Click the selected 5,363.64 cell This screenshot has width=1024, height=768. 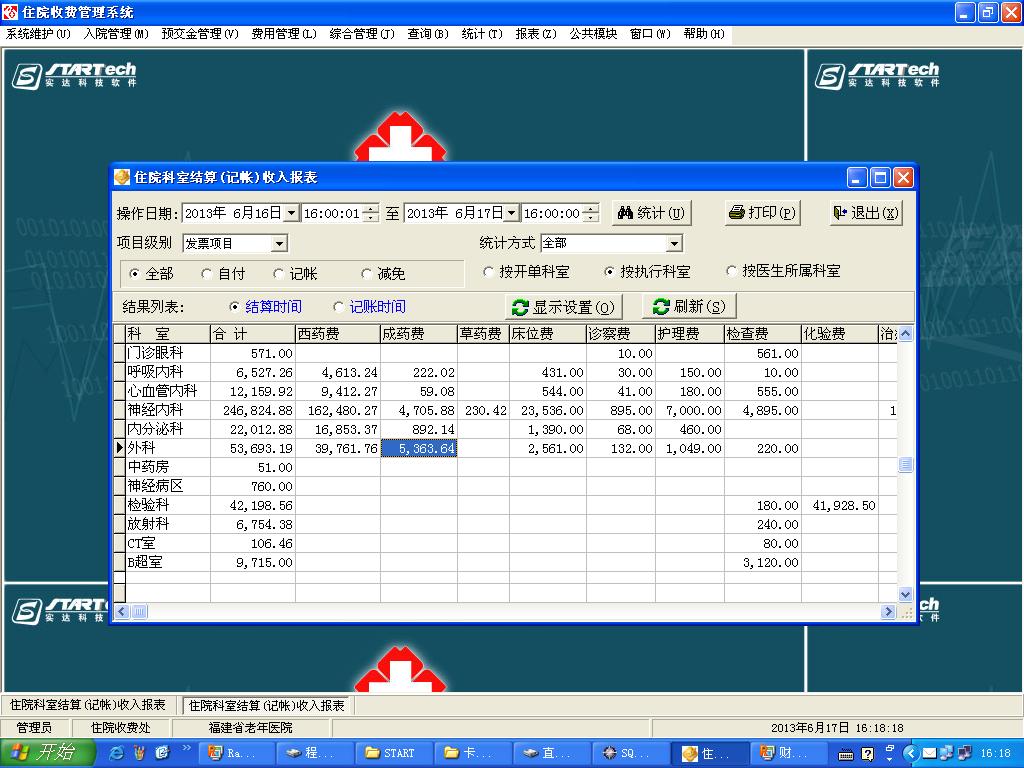pos(419,448)
